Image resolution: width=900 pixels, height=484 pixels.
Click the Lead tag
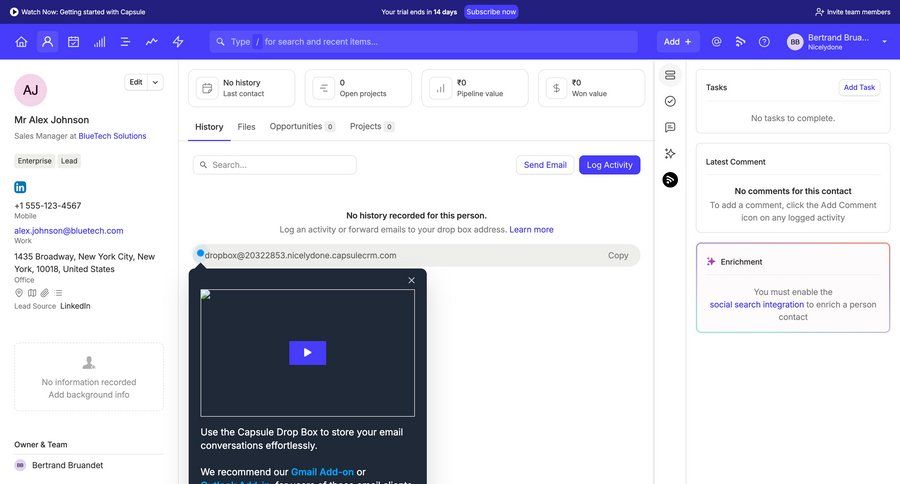(x=69, y=161)
